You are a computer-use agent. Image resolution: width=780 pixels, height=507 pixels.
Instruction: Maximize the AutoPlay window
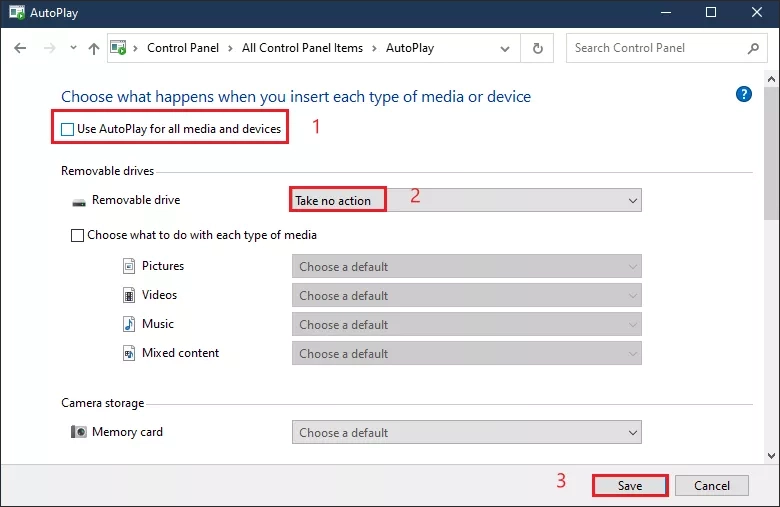click(x=711, y=12)
